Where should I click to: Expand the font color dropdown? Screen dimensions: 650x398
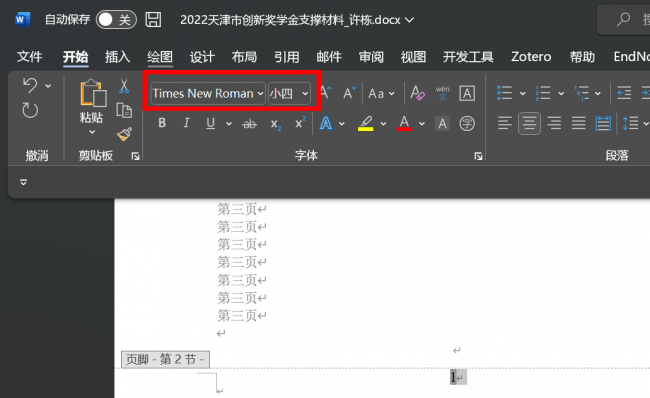422,124
